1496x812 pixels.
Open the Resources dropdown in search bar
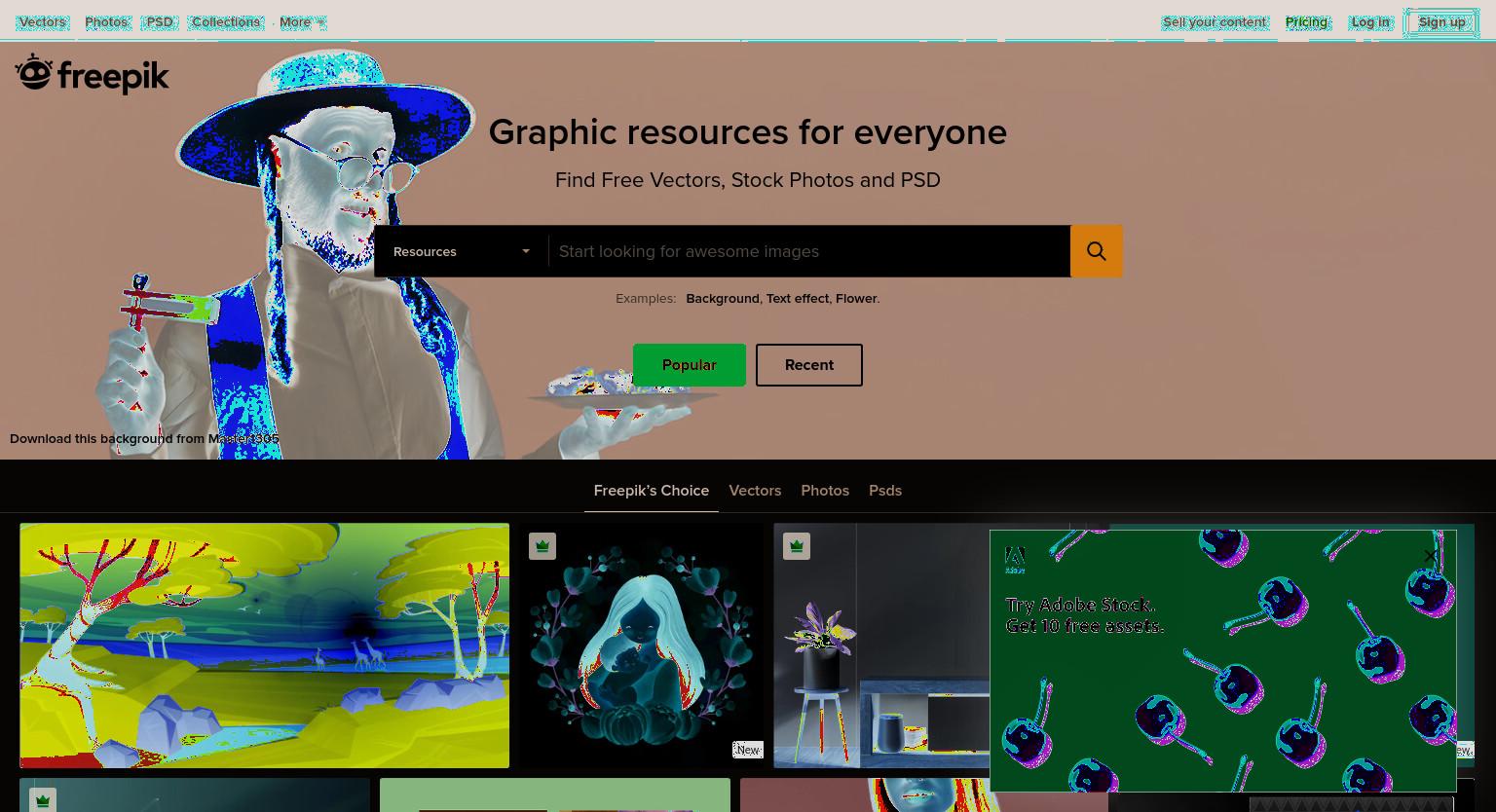tap(462, 251)
